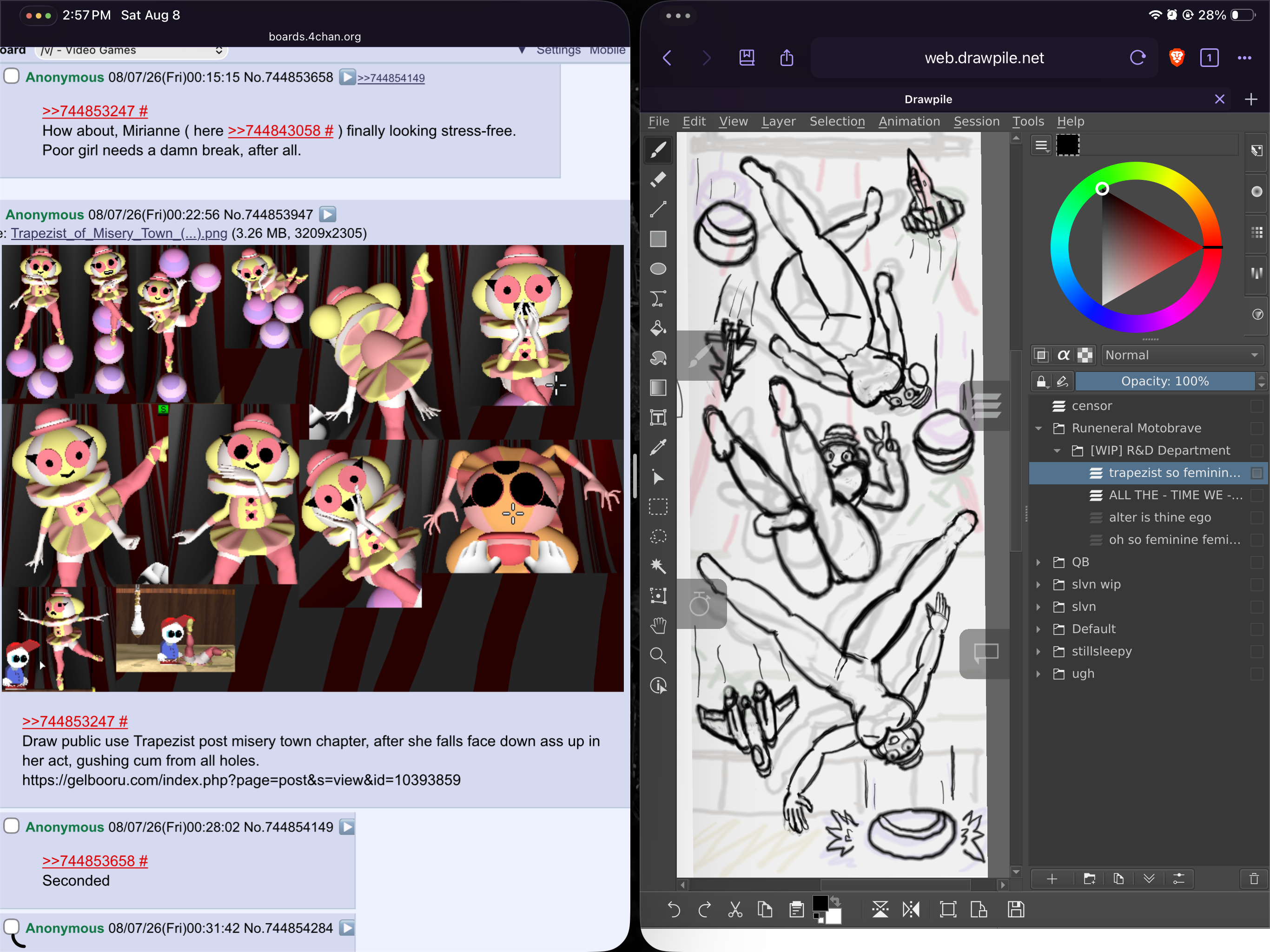Screen dimensions: 1270x952
Task: Tick the checkbox for post No.744853658
Action: [12, 76]
